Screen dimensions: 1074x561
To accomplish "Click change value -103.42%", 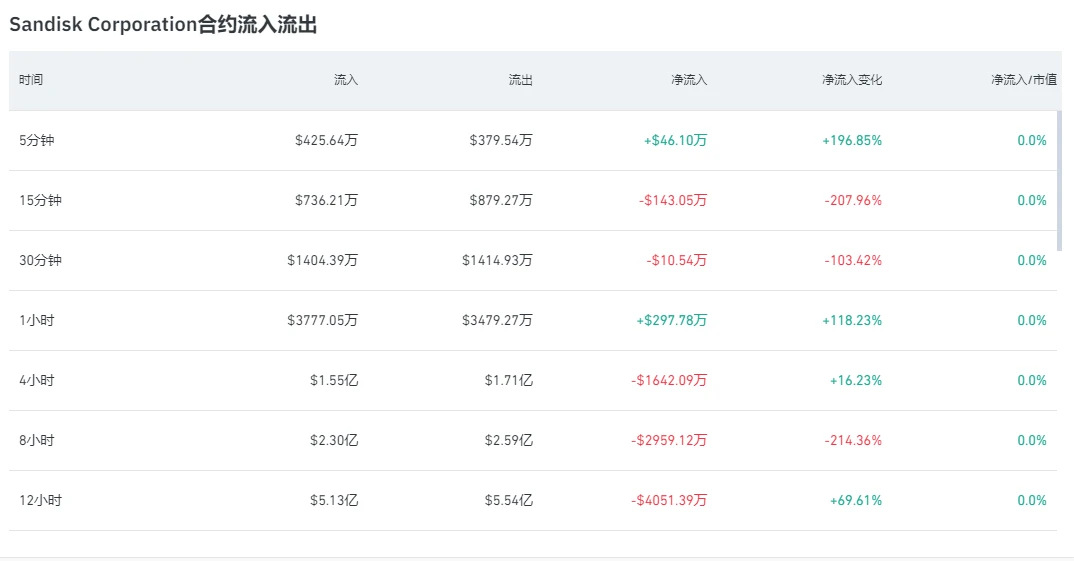I will (x=853, y=260).
